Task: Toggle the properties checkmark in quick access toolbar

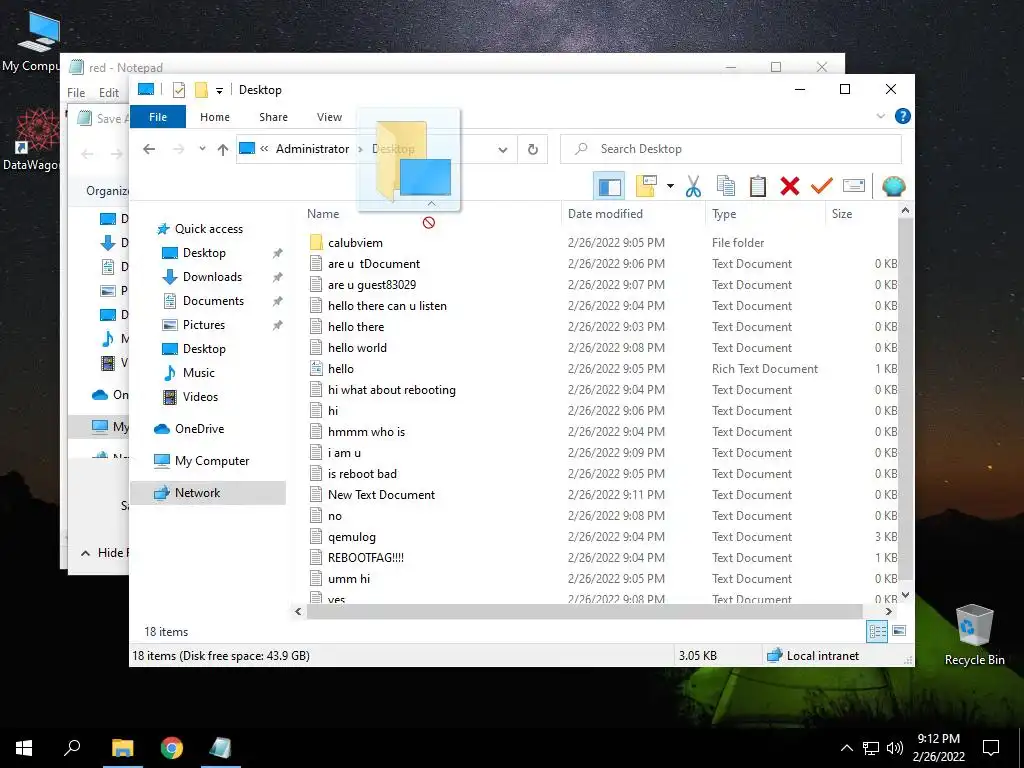Action: click(179, 90)
